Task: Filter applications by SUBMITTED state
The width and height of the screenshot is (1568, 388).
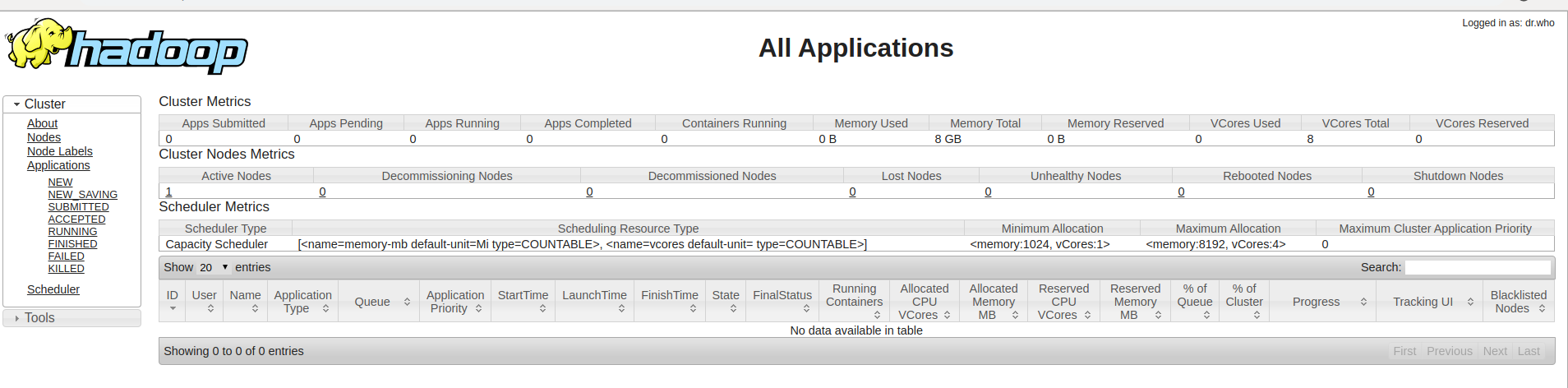Action: pyautogui.click(x=78, y=207)
